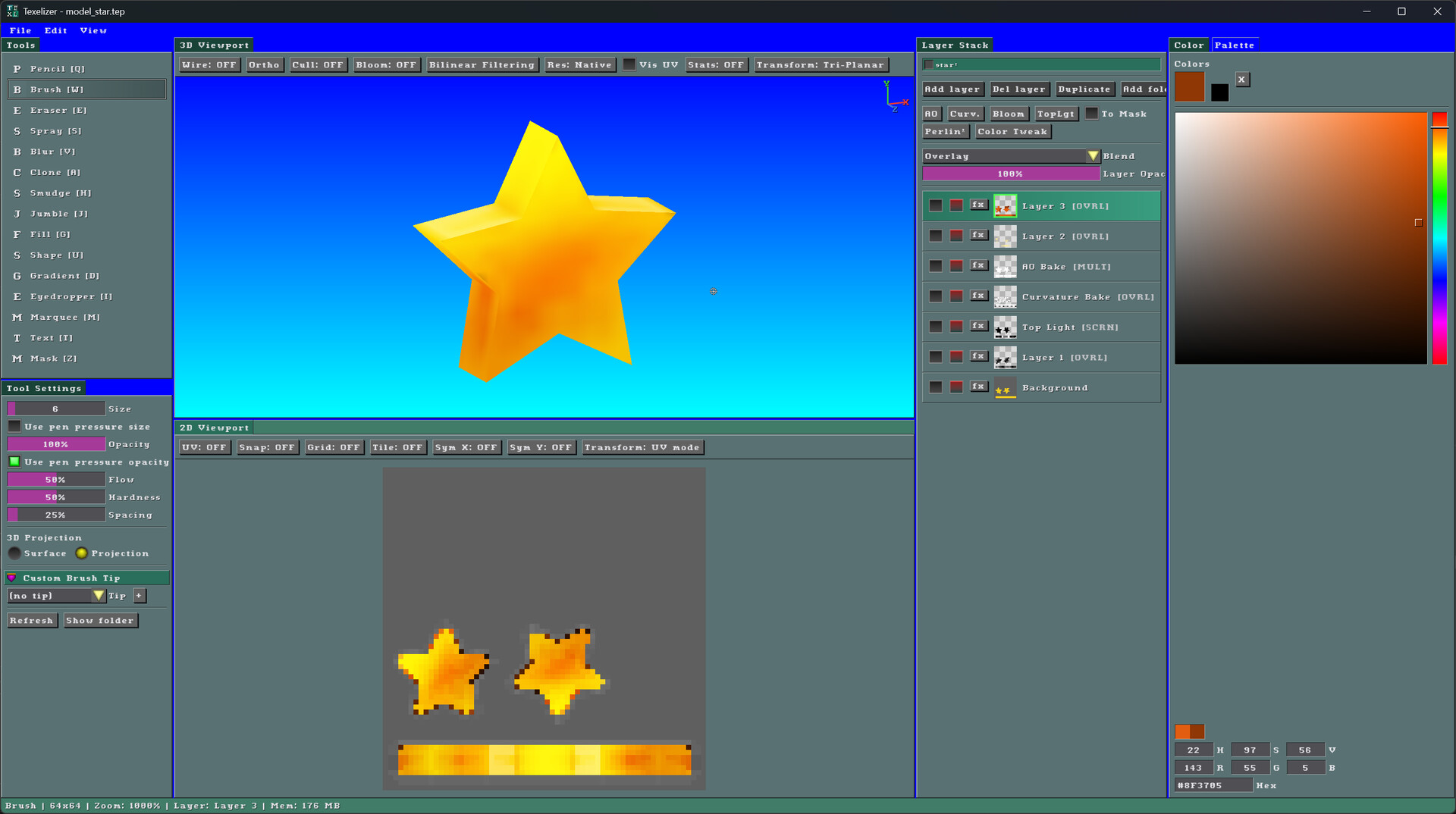Select the Eraser tool
This screenshot has width=1456, height=814.
[x=86, y=111]
